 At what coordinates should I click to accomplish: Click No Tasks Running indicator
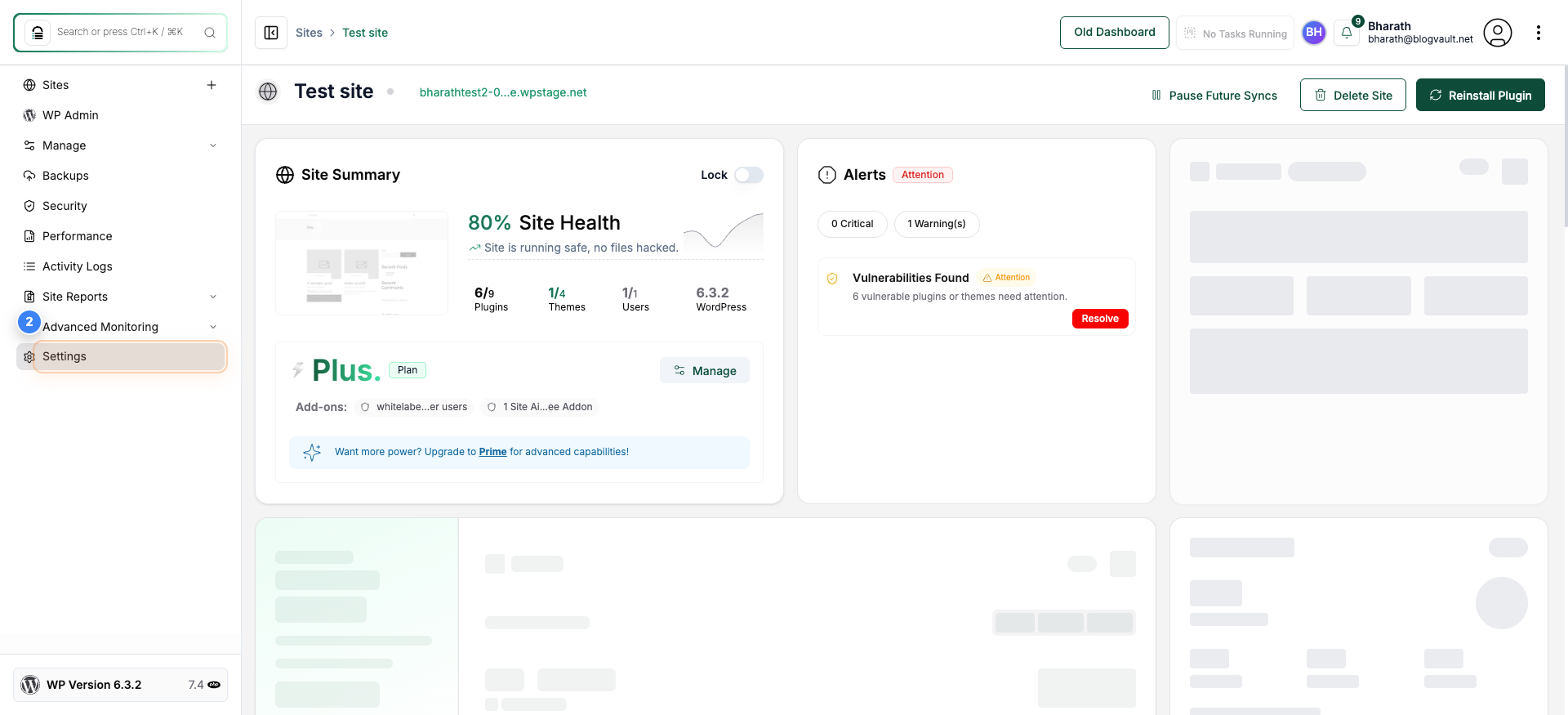(1235, 33)
